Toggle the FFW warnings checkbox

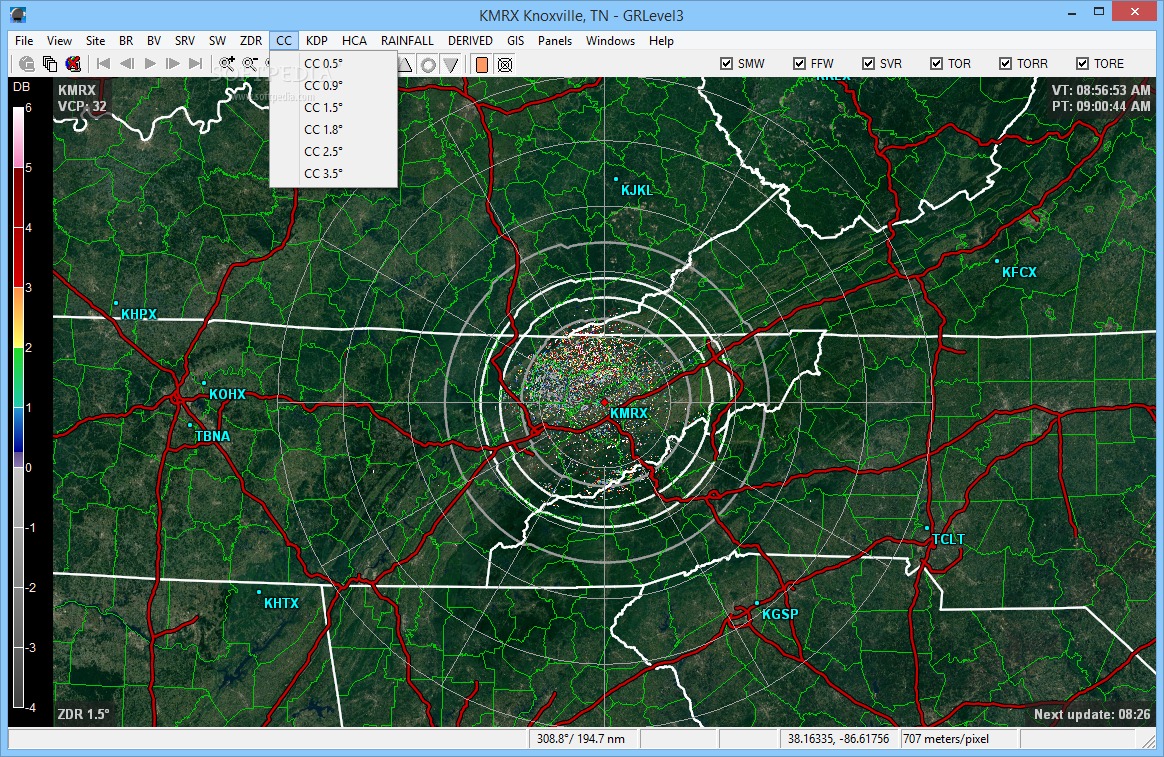[x=800, y=64]
